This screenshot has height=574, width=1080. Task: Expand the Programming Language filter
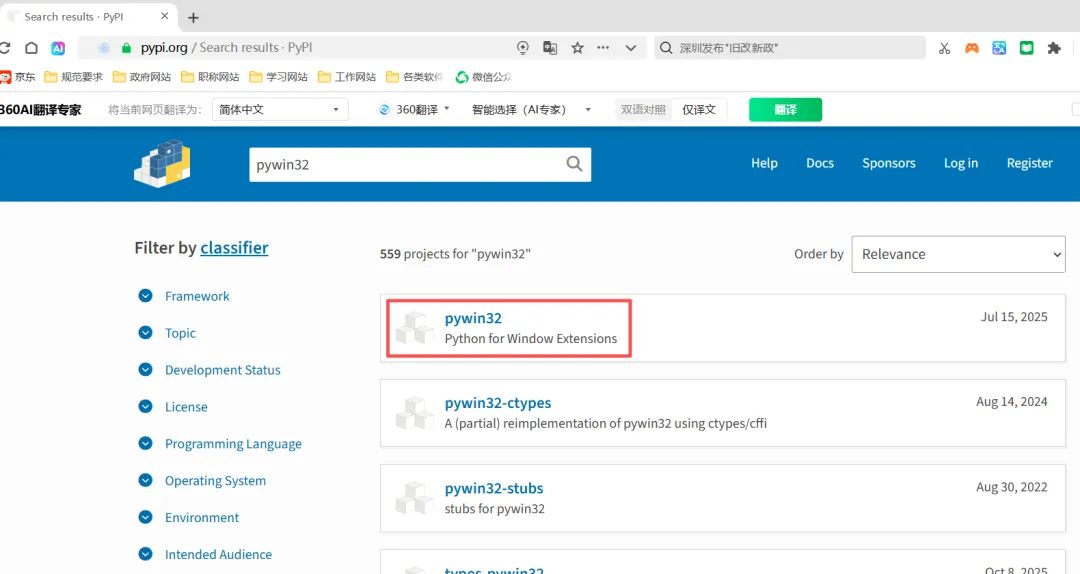[x=220, y=444]
